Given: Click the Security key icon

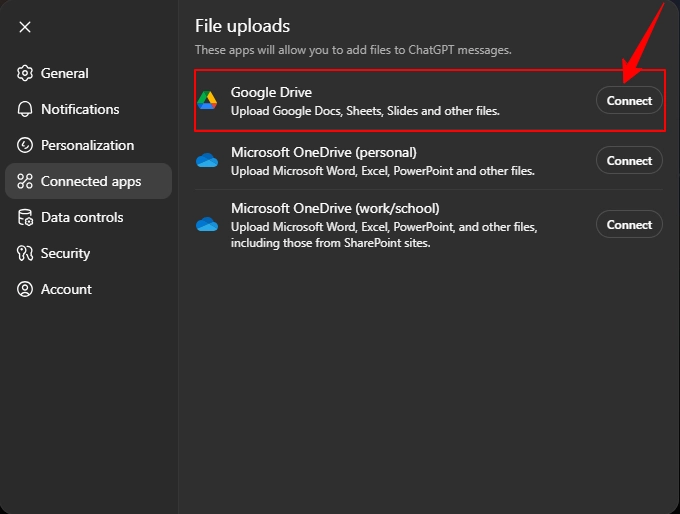Looking at the screenshot, I should pyautogui.click(x=25, y=253).
